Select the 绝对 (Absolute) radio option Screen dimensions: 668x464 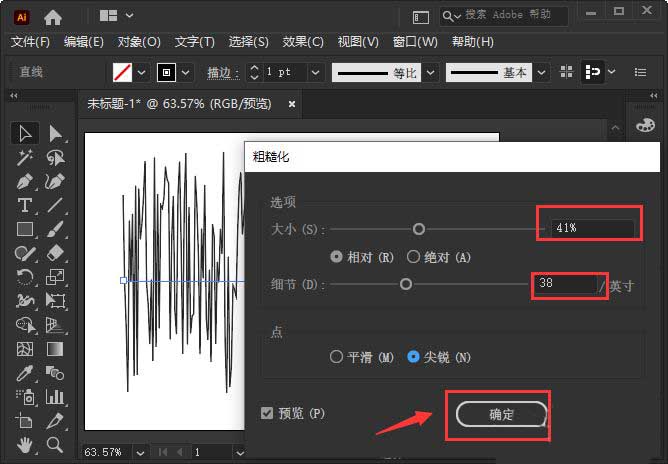click(x=413, y=257)
